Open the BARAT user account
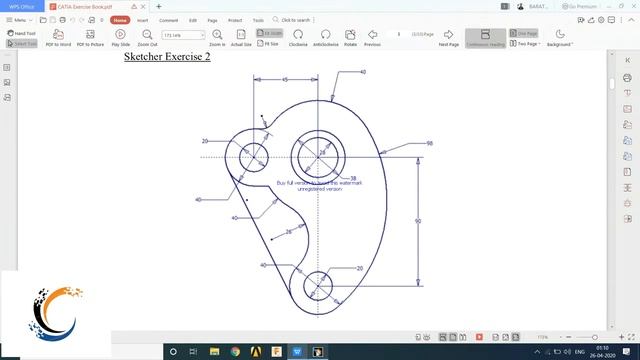Image resolution: width=640 pixels, height=360 pixels. [x=533, y=7]
